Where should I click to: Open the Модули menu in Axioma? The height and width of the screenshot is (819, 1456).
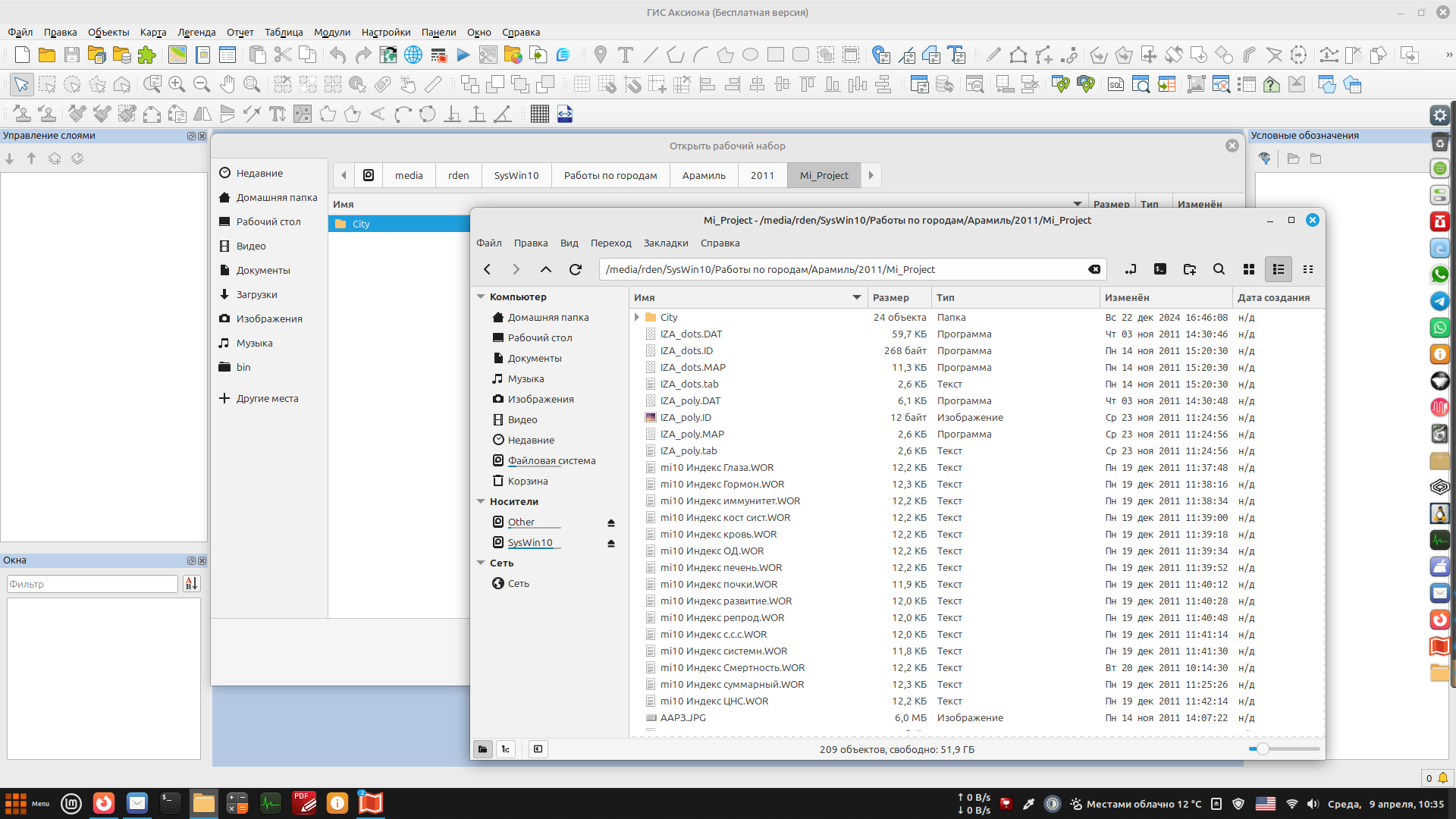(332, 32)
